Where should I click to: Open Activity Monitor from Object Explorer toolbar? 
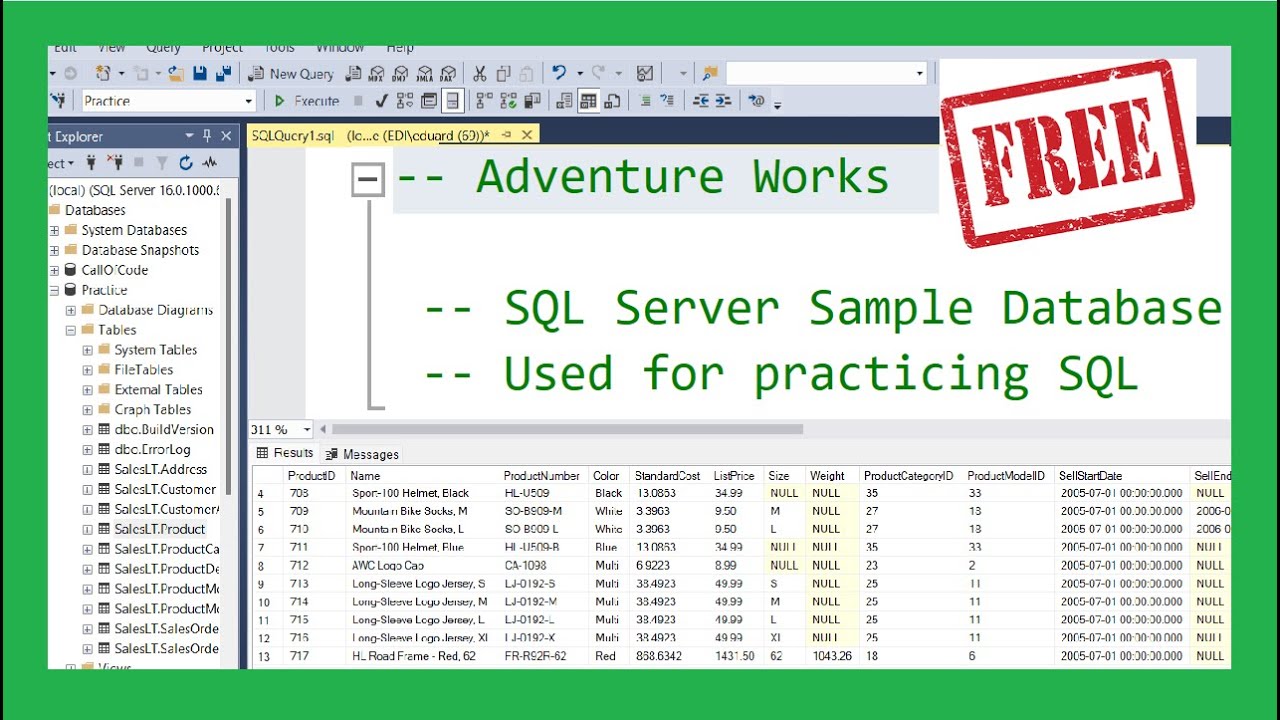pyautogui.click(x=209, y=163)
